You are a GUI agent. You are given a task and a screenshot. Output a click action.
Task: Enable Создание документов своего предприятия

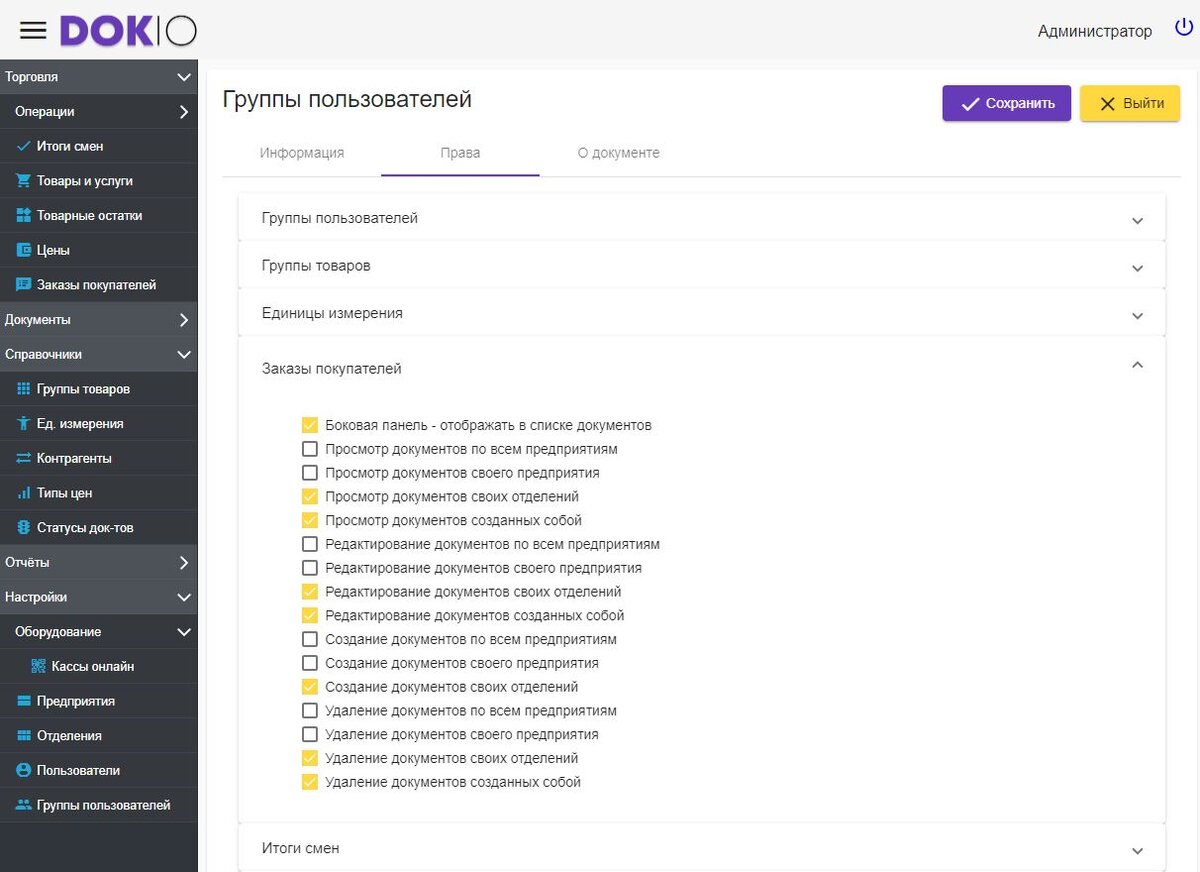click(x=310, y=663)
